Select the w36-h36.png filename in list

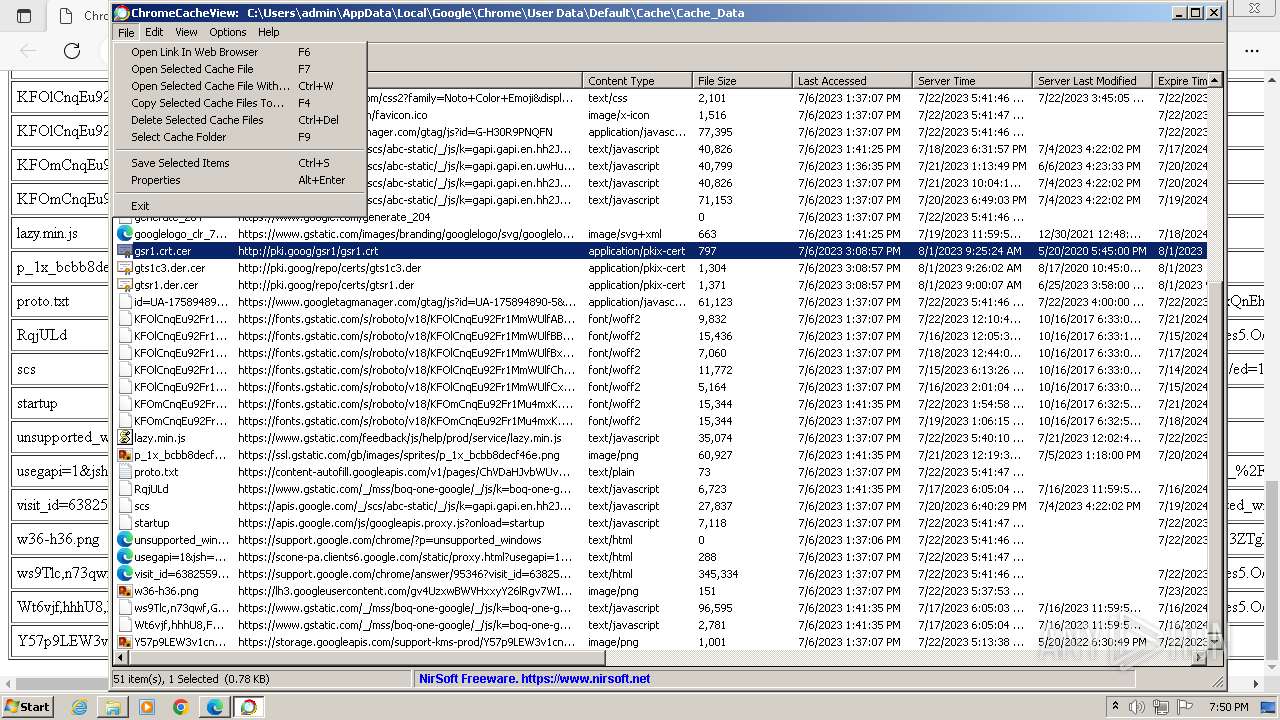coord(166,591)
